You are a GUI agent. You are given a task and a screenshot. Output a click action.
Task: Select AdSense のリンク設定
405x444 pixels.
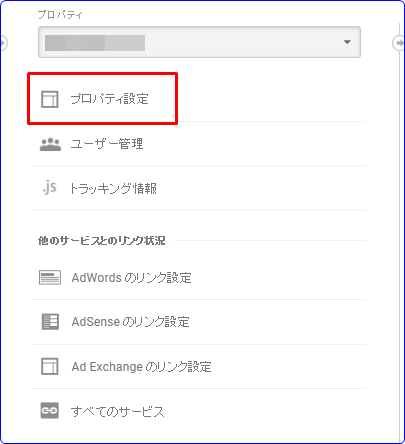pyautogui.click(x=199, y=322)
